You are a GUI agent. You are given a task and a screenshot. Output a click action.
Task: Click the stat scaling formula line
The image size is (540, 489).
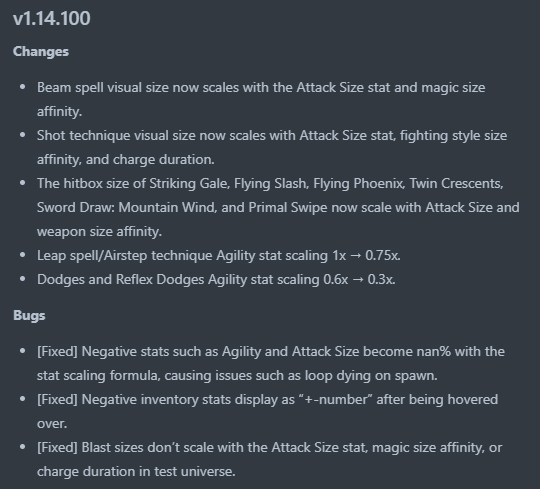point(237,376)
